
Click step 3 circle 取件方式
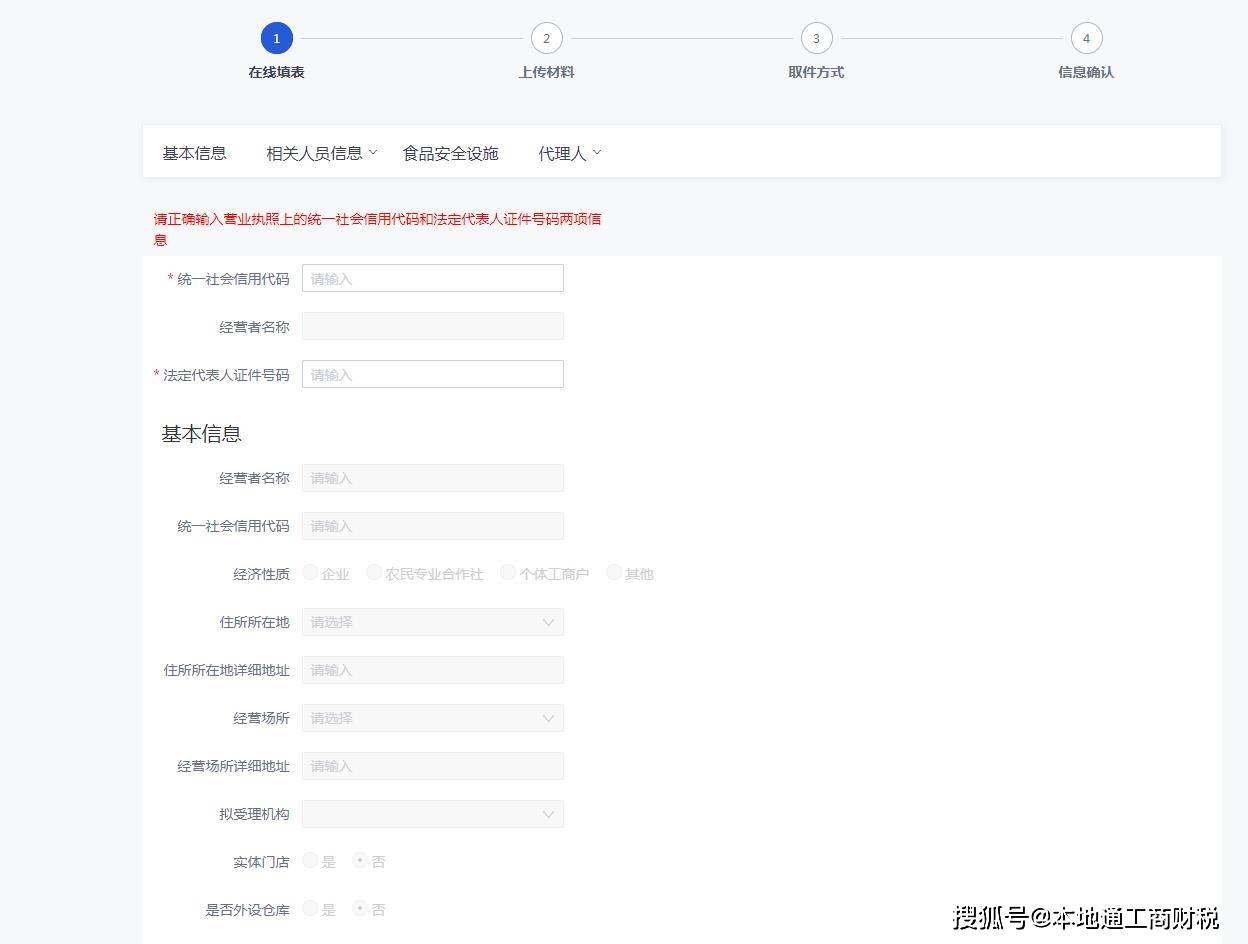pos(816,39)
